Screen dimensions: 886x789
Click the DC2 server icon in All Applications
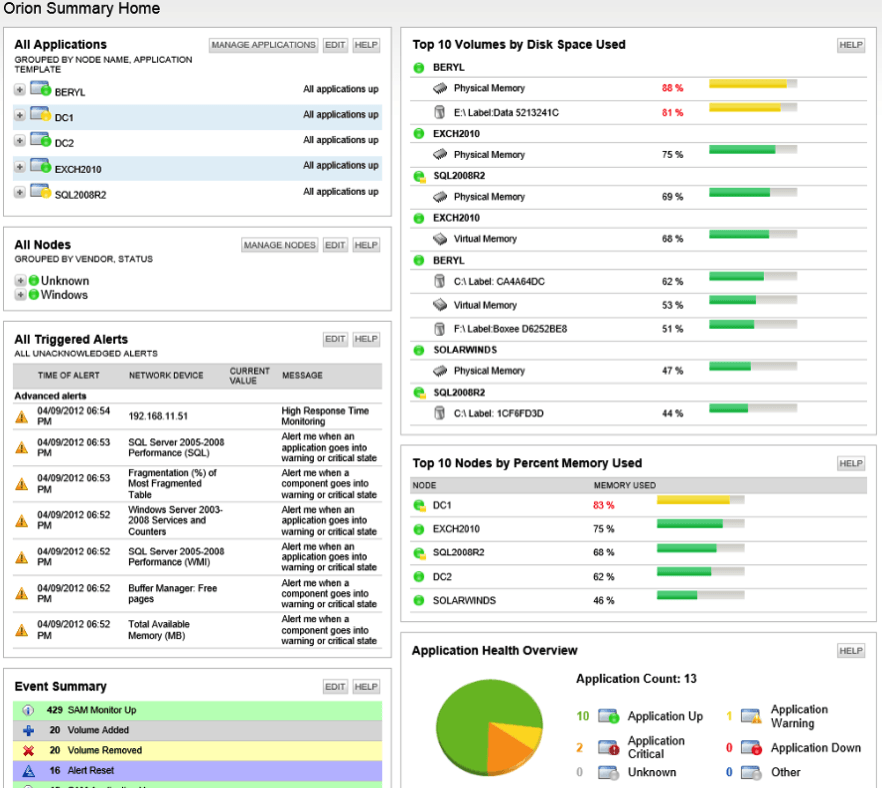pyautogui.click(x=40, y=140)
